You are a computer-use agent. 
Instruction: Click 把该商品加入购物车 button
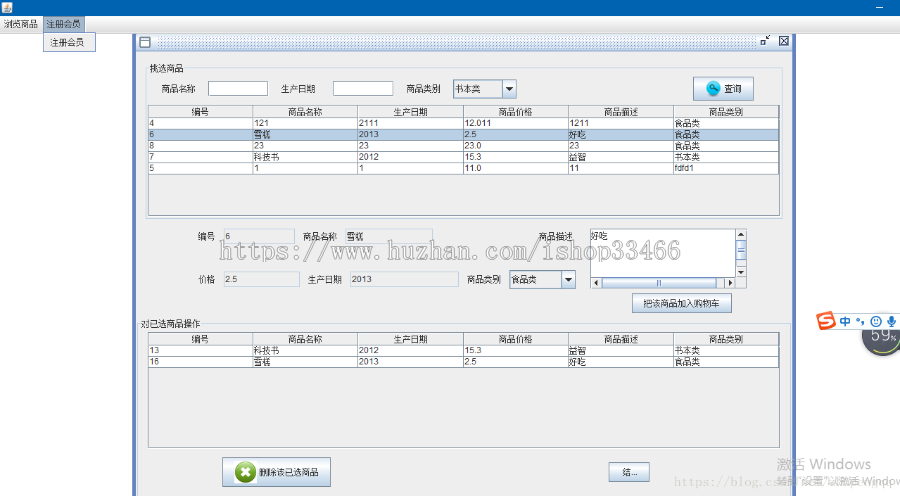pos(681,303)
